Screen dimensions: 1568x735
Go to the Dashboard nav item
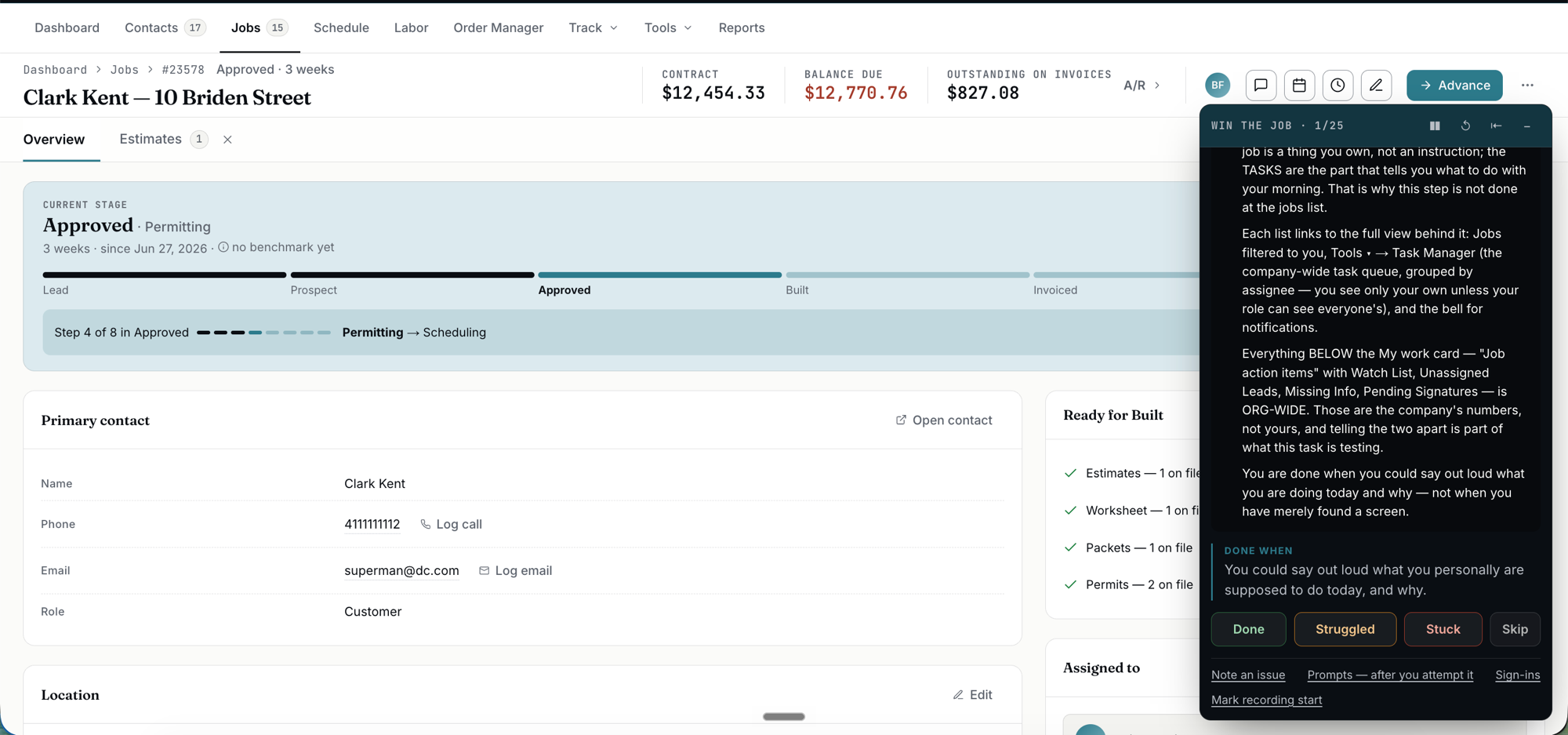(67, 27)
